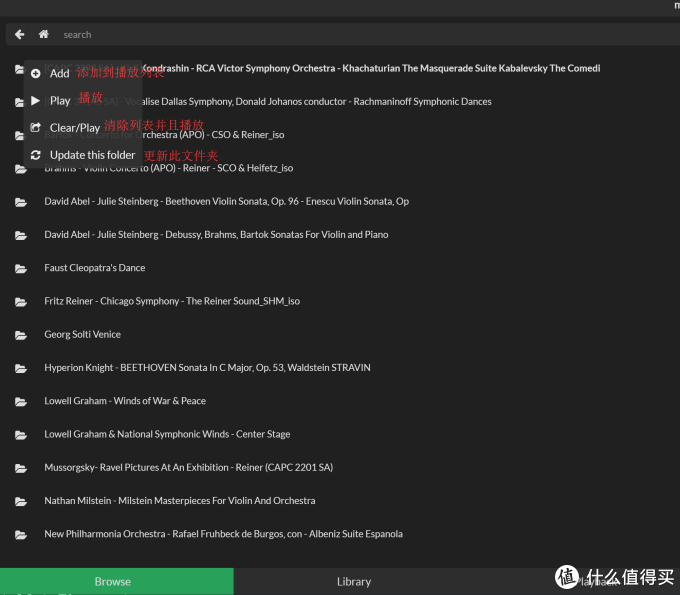Switch to the Browse tab
The image size is (680, 595).
pos(113,581)
